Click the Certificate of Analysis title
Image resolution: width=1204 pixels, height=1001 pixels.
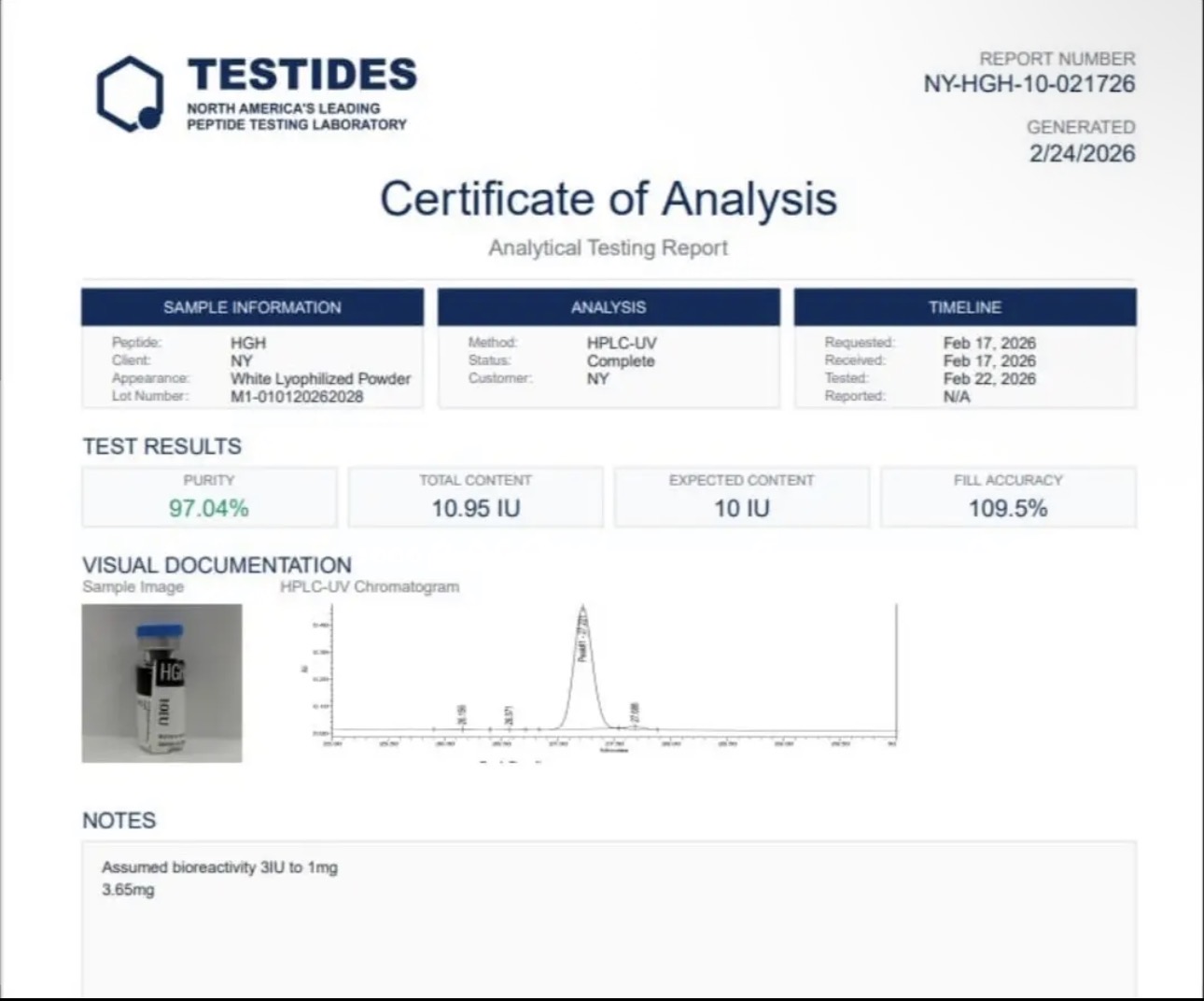pyautogui.click(x=609, y=199)
